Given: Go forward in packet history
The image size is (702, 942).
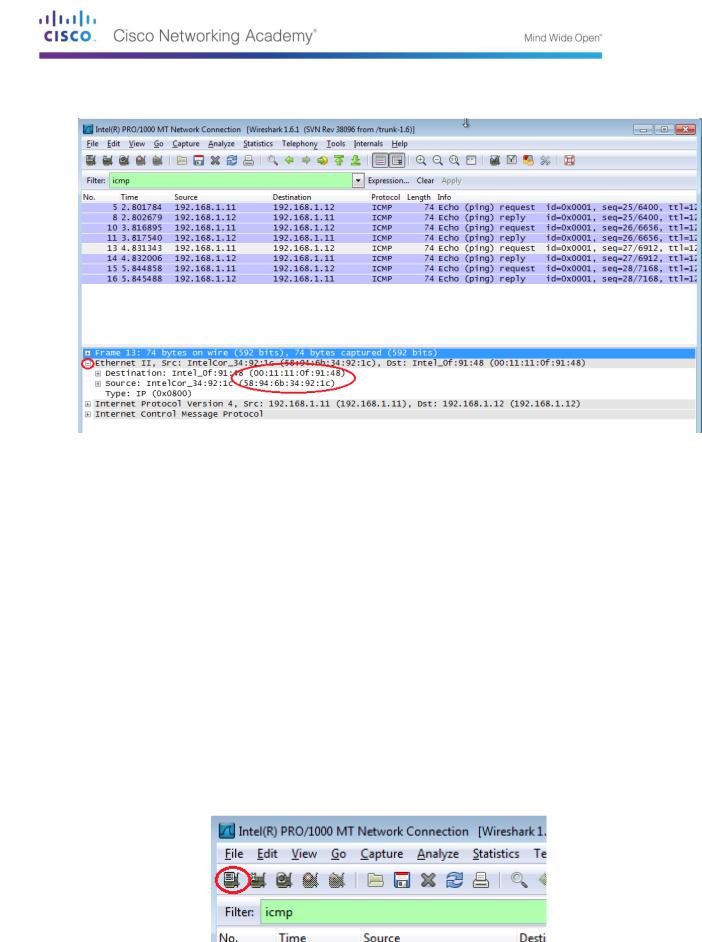Looking at the screenshot, I should point(306,160).
